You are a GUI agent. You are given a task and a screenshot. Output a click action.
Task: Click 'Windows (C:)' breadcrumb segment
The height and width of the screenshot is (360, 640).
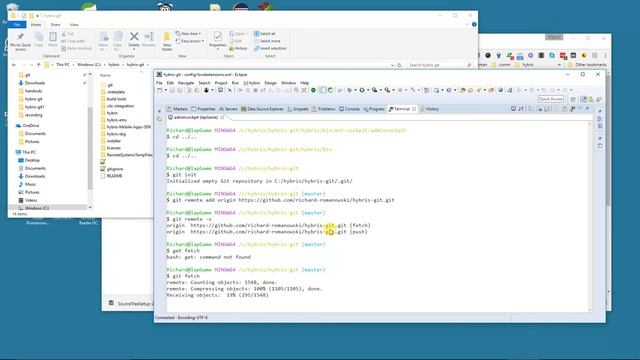(89, 65)
